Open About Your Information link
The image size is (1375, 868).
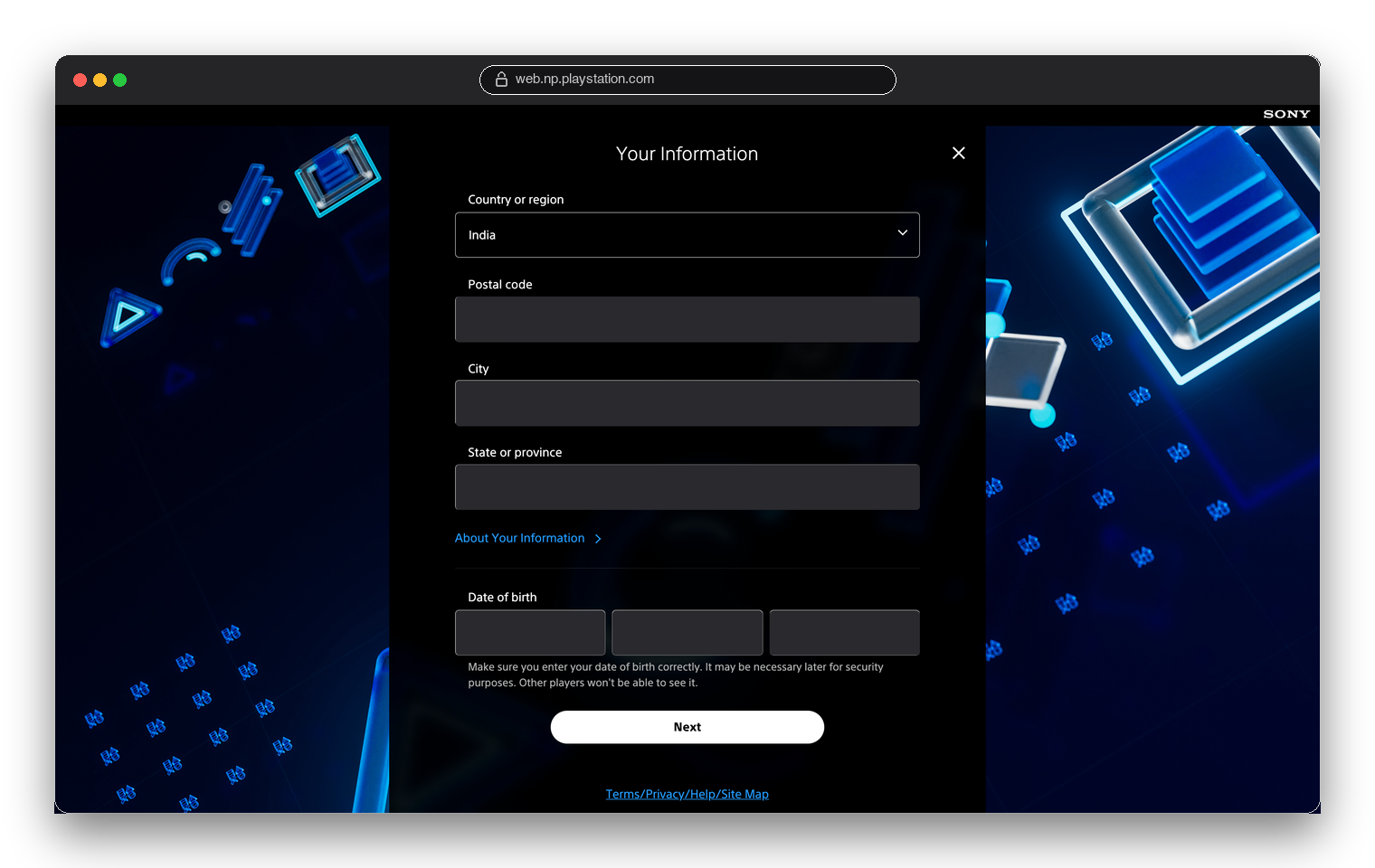[528, 538]
